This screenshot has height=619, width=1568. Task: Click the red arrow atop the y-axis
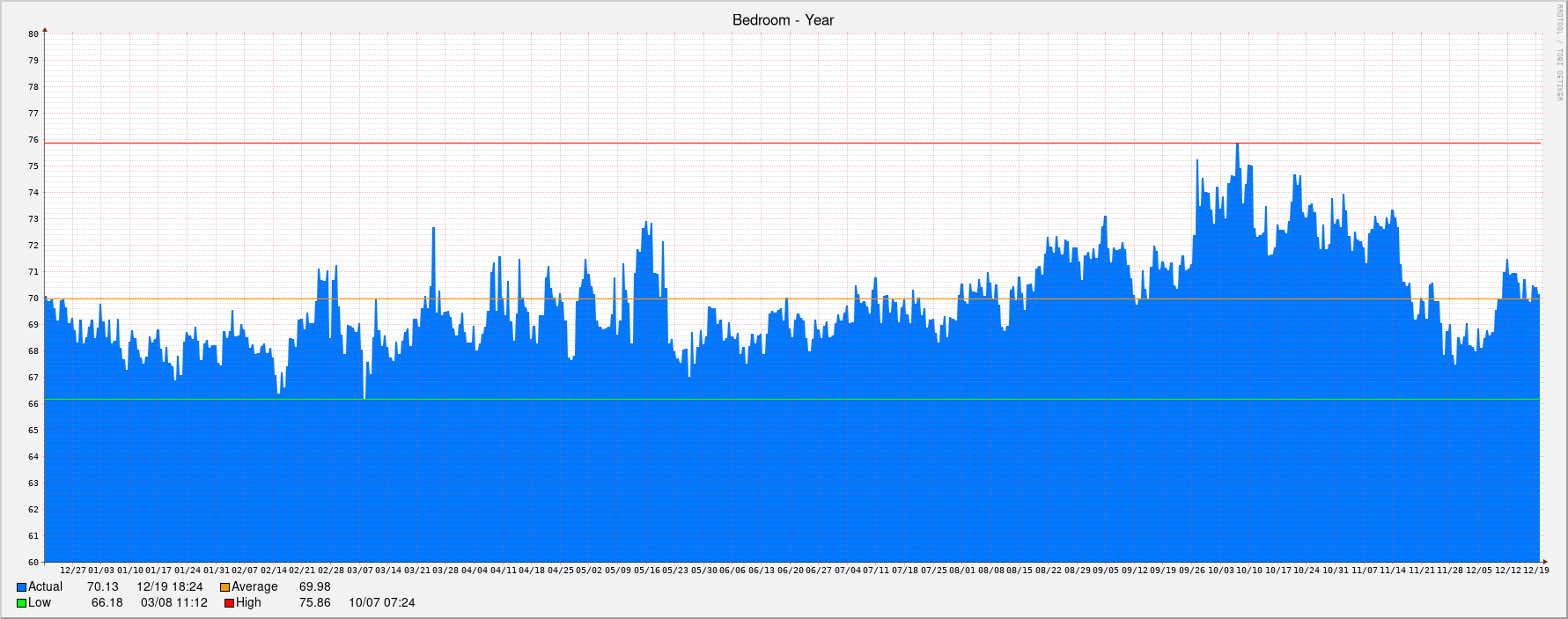45,30
